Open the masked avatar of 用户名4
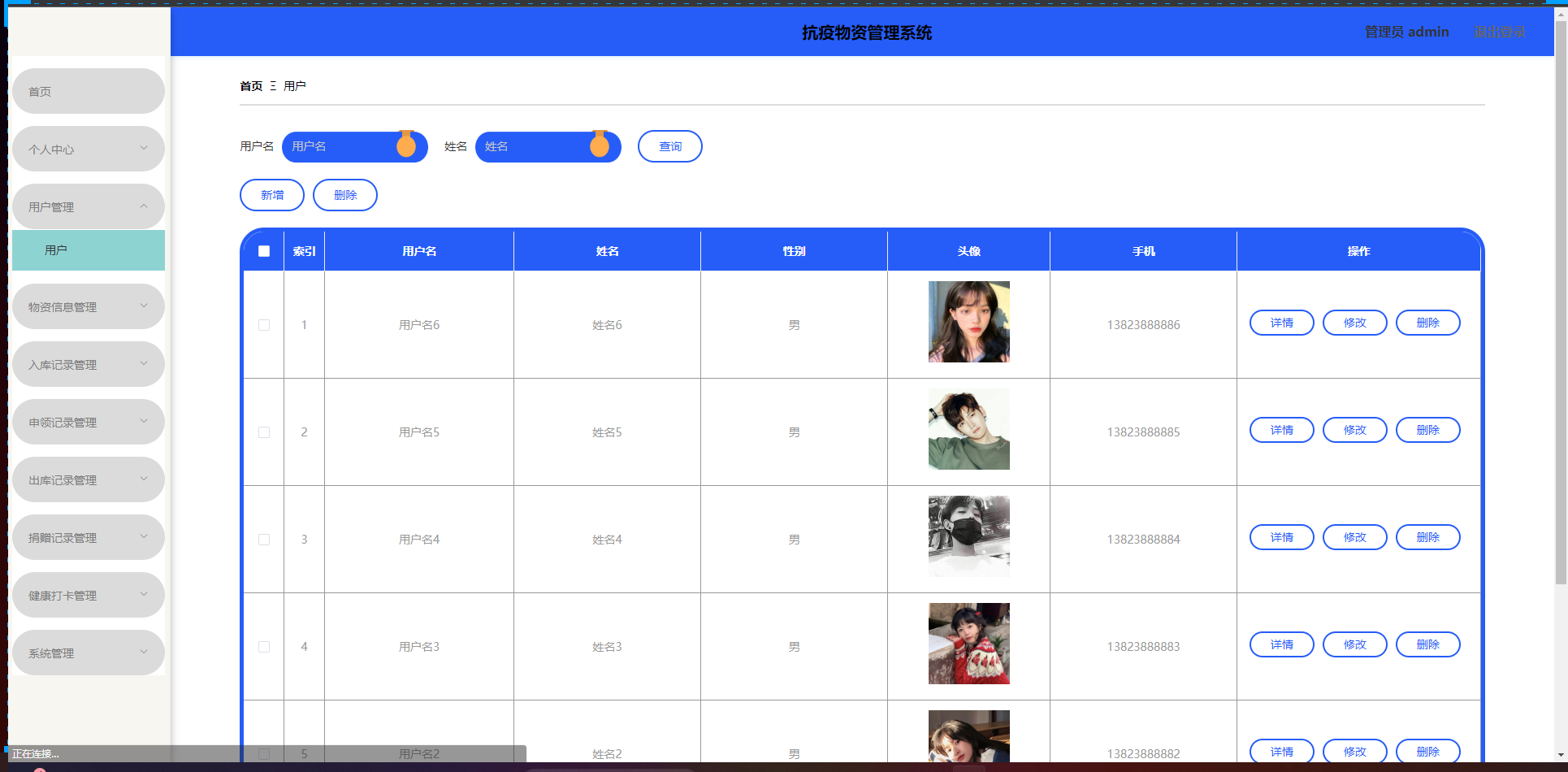The width and height of the screenshot is (1568, 772). [x=968, y=536]
